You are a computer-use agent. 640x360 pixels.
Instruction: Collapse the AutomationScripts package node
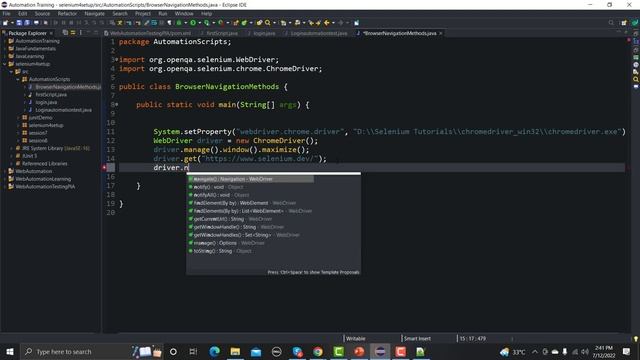[18, 79]
